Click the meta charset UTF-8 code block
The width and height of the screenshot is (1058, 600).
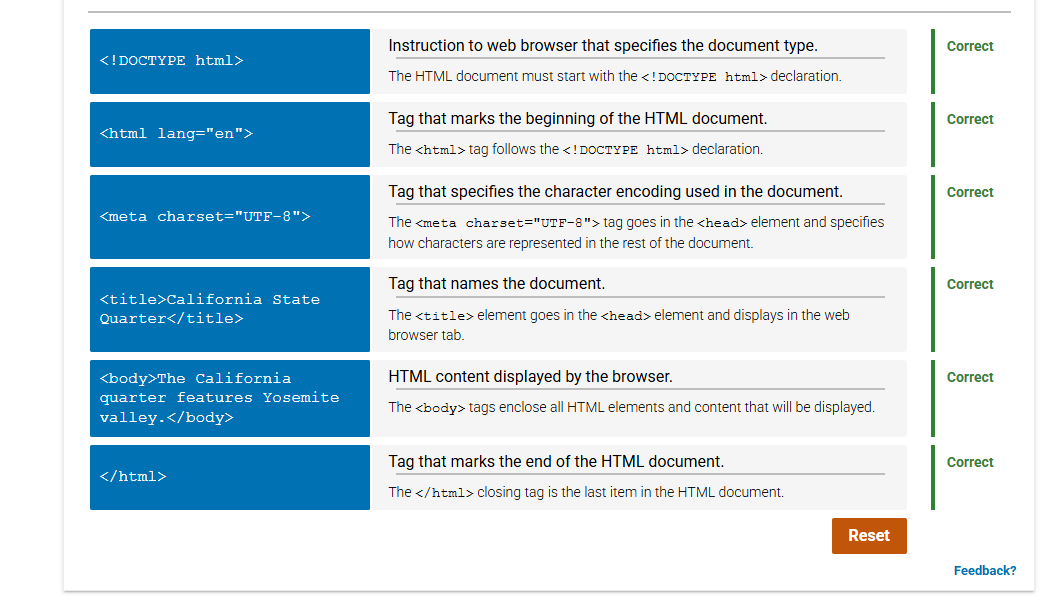point(229,217)
